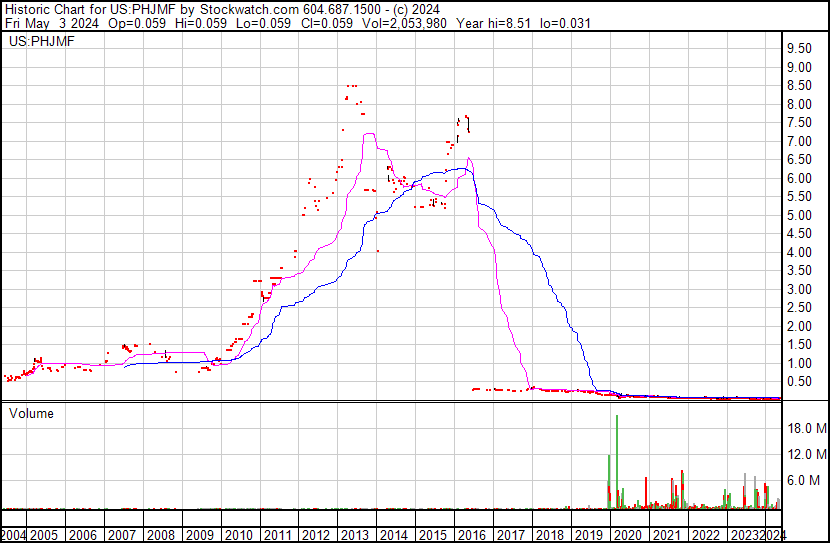Select the 2004 year on time axis
Viewport: 830px width, 543px height.
(x=13, y=536)
